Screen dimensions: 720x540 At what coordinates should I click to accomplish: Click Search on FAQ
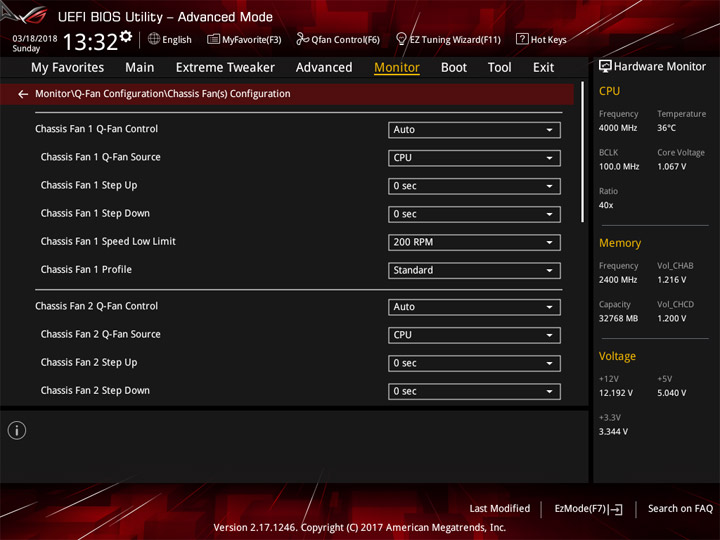tap(680, 509)
